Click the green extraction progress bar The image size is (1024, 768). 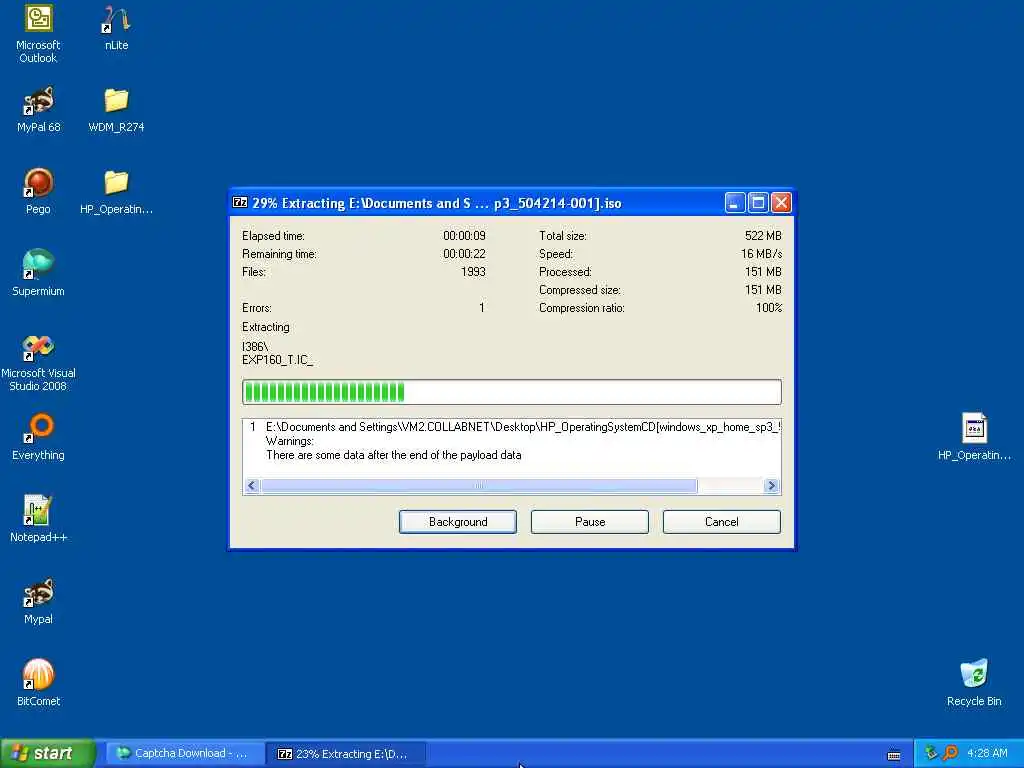point(511,392)
